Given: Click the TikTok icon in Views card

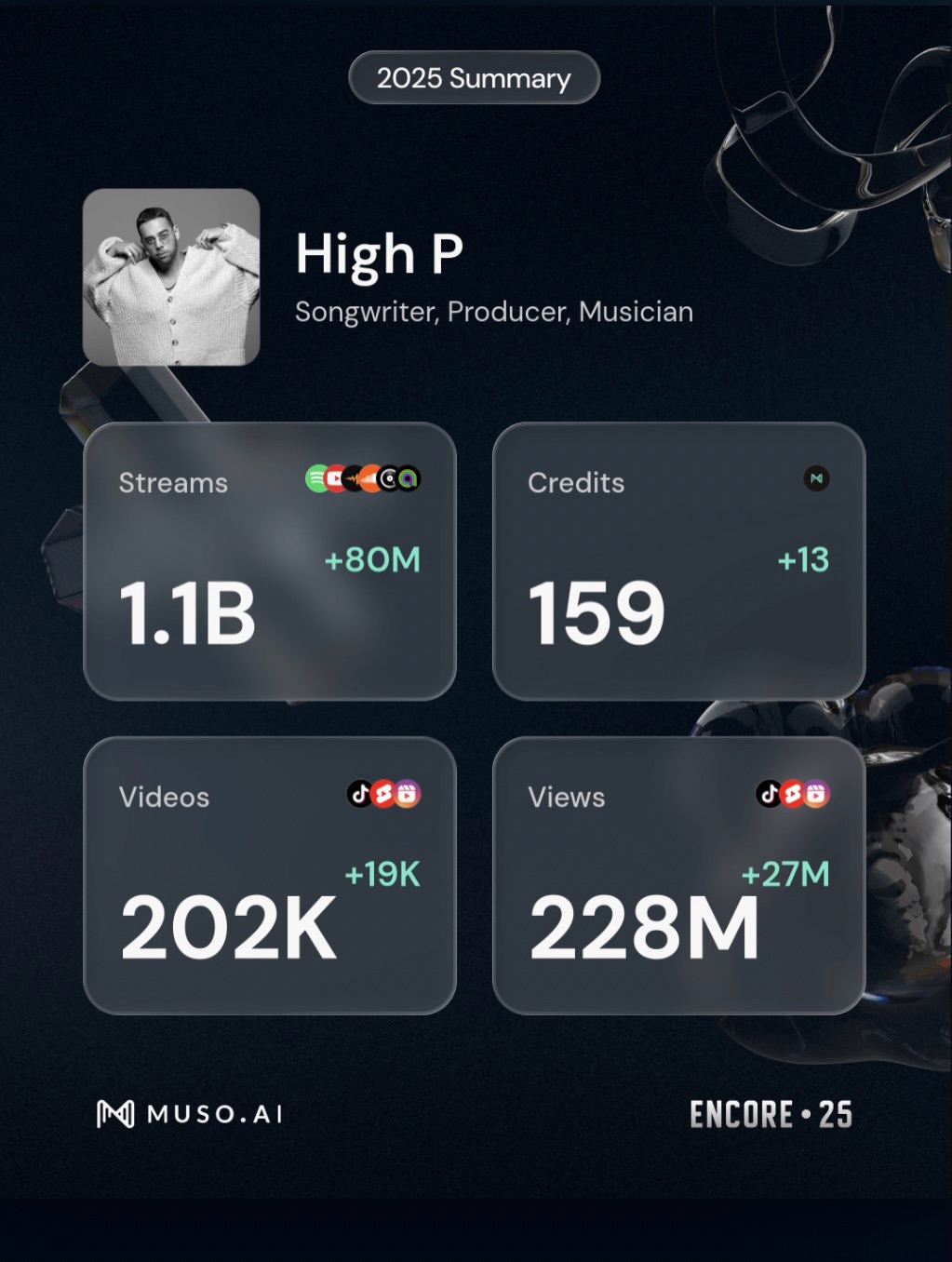Looking at the screenshot, I should [769, 793].
